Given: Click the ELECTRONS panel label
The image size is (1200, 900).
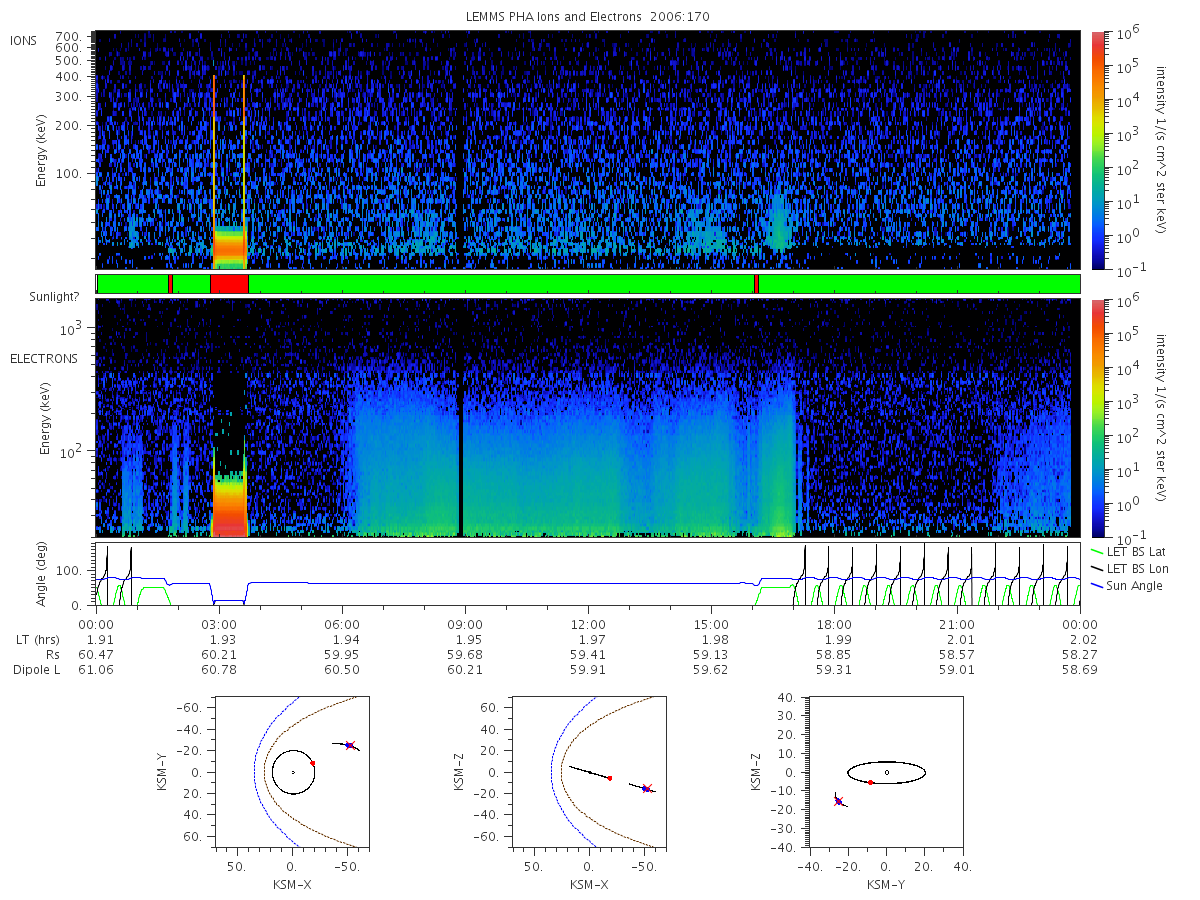Looking at the screenshot, I should [x=44, y=358].
